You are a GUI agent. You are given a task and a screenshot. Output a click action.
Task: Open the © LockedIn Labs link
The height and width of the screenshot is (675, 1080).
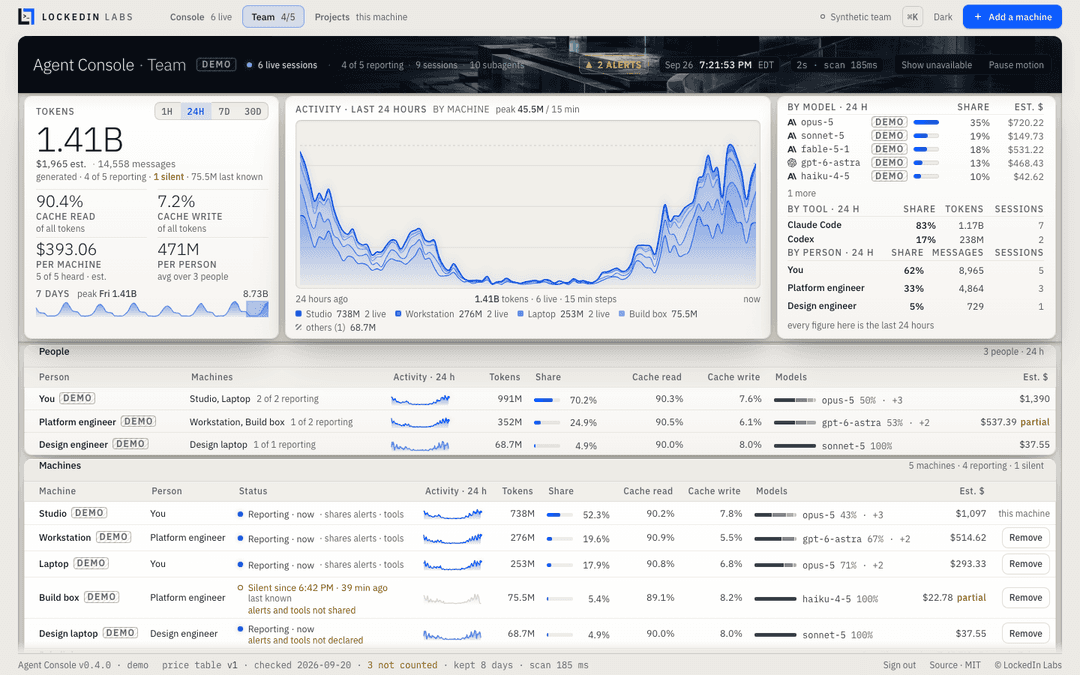pos(1028,665)
